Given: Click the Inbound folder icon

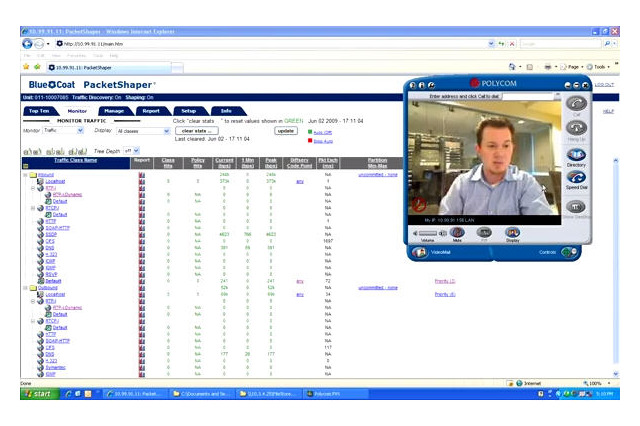Looking at the screenshot, I should point(33,175).
